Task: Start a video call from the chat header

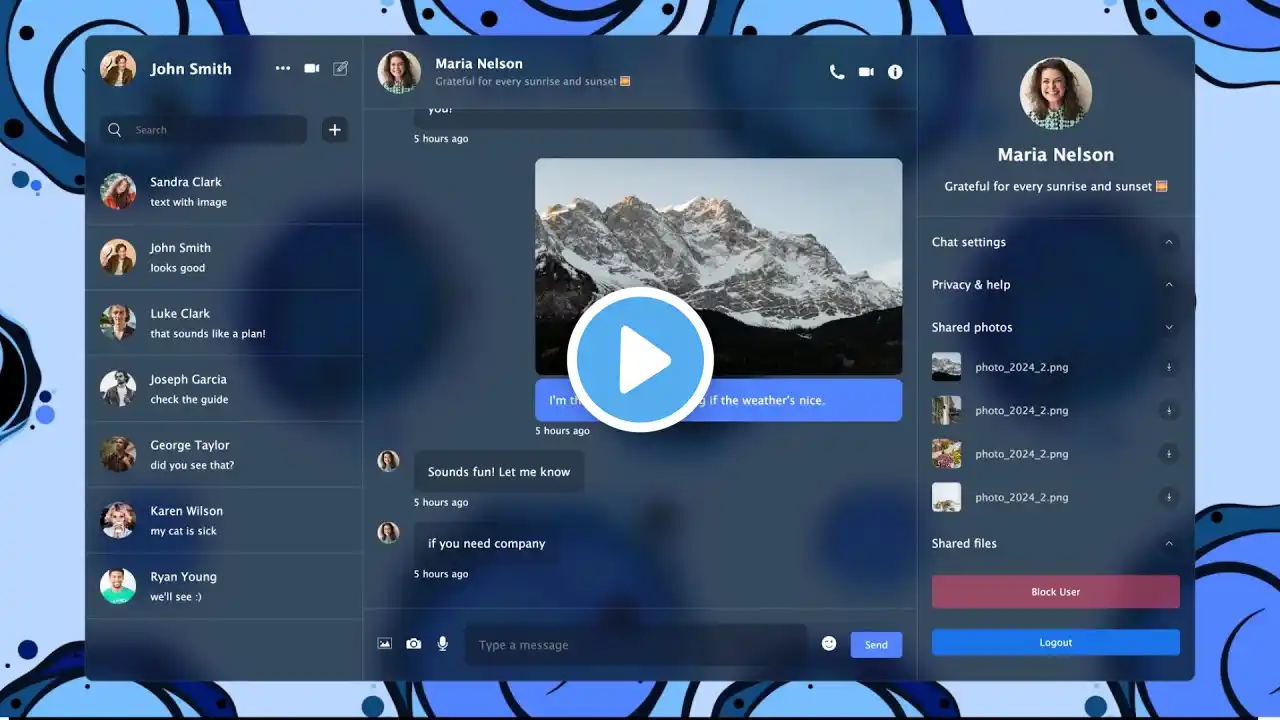Action: coord(866,72)
